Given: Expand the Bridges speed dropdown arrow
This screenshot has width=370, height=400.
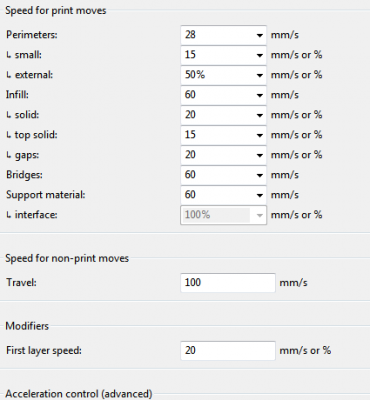Looking at the screenshot, I should [260, 175].
